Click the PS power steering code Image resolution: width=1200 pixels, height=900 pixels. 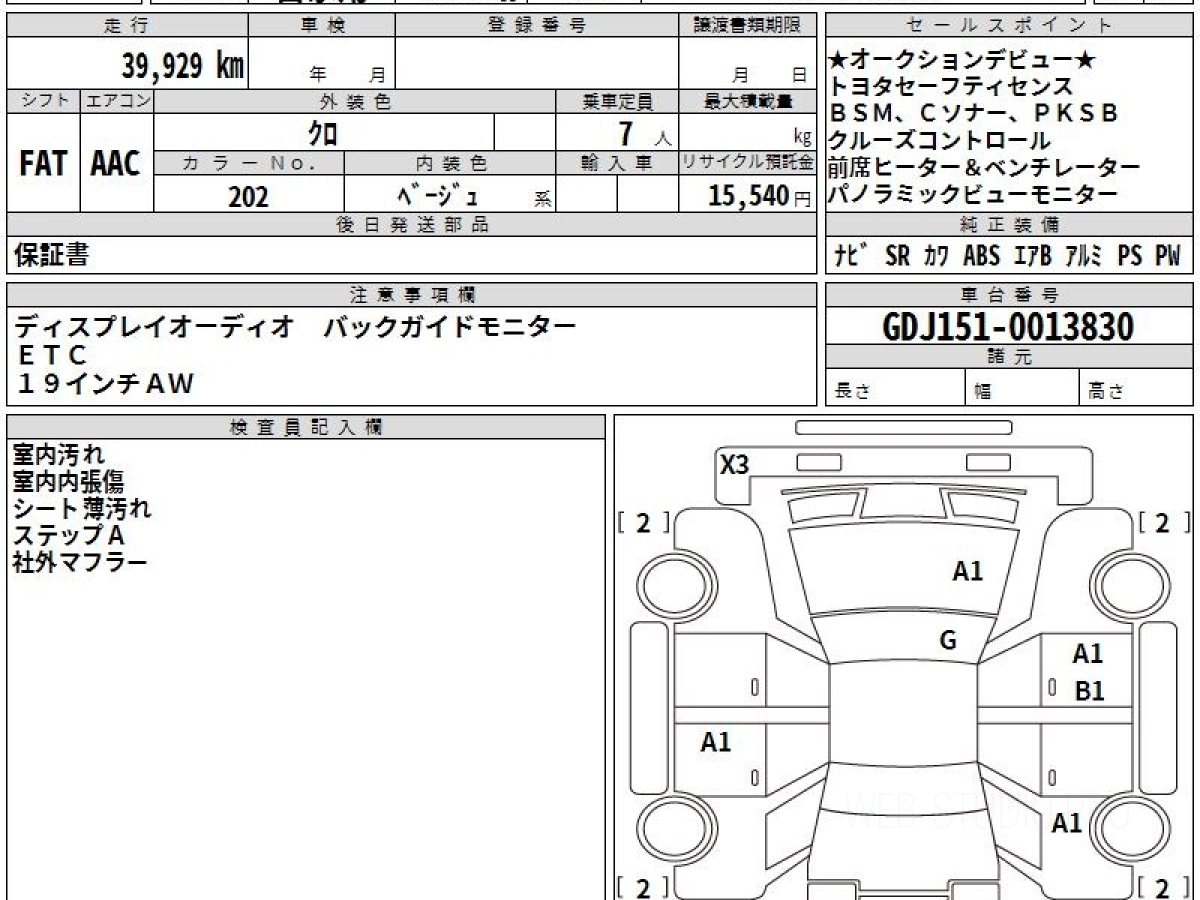click(1130, 256)
